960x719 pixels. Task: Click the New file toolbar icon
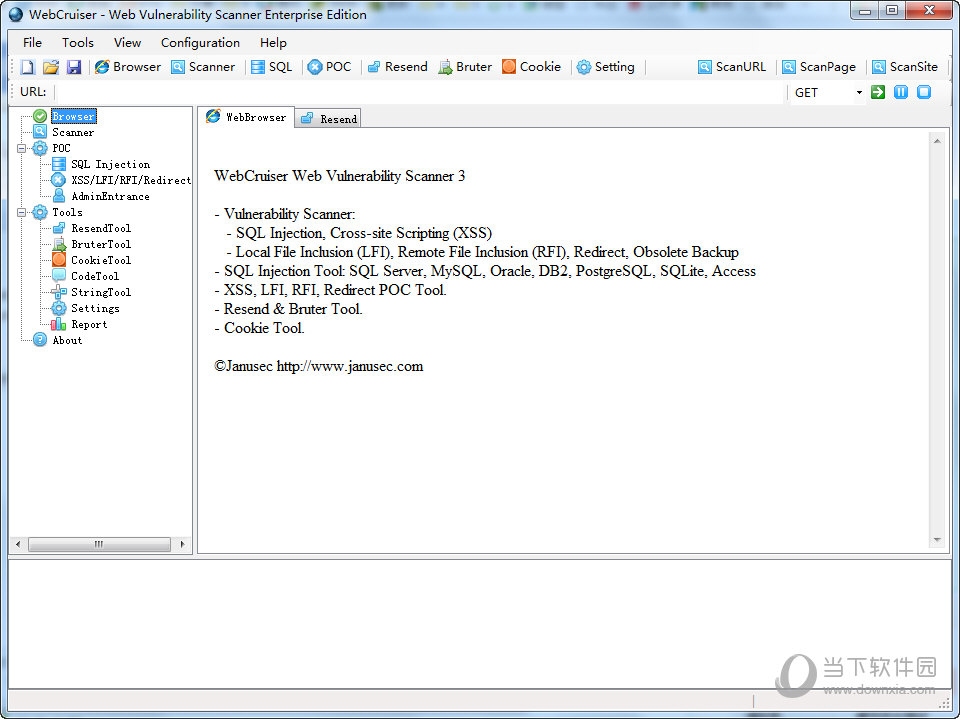coord(28,67)
